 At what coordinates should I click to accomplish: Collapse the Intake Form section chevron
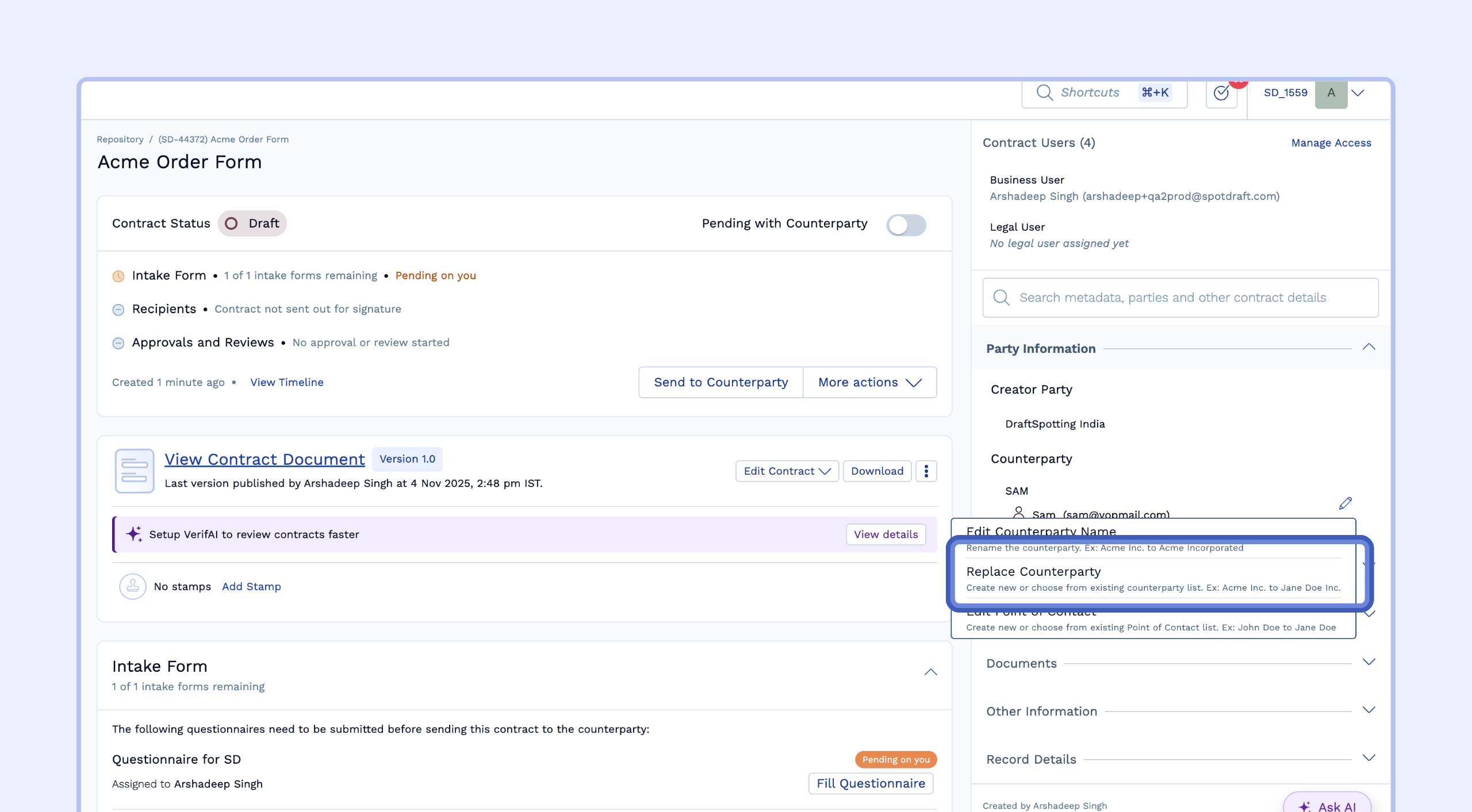coord(930,672)
